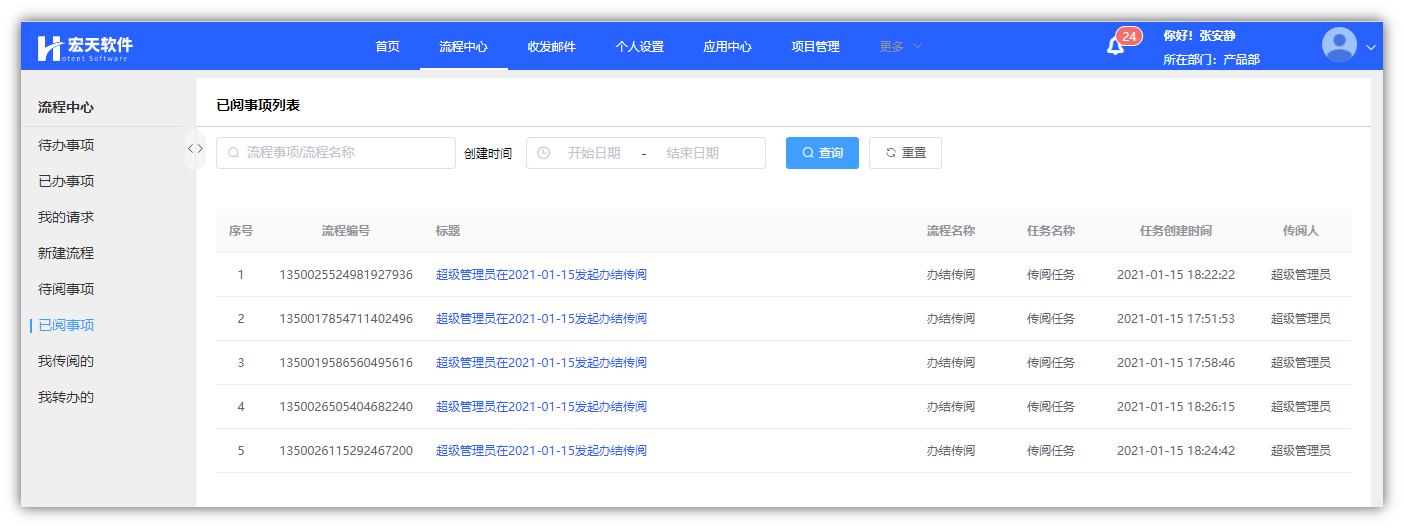Screen dimensions: 1404x528
Task: Switch to the 首页 tab
Action: pyautogui.click(x=387, y=46)
